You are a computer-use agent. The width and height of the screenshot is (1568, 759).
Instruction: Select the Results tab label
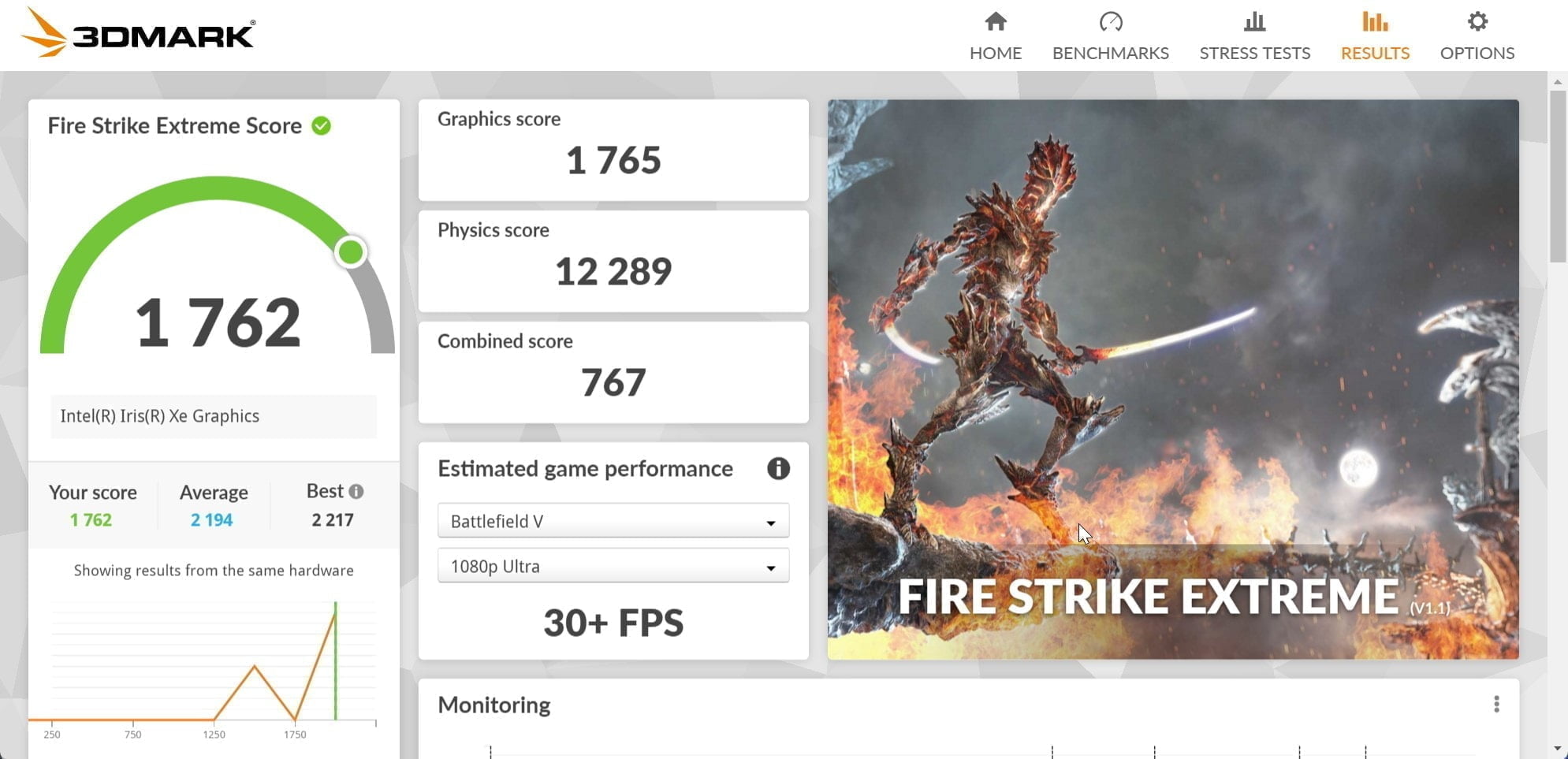pyautogui.click(x=1375, y=53)
